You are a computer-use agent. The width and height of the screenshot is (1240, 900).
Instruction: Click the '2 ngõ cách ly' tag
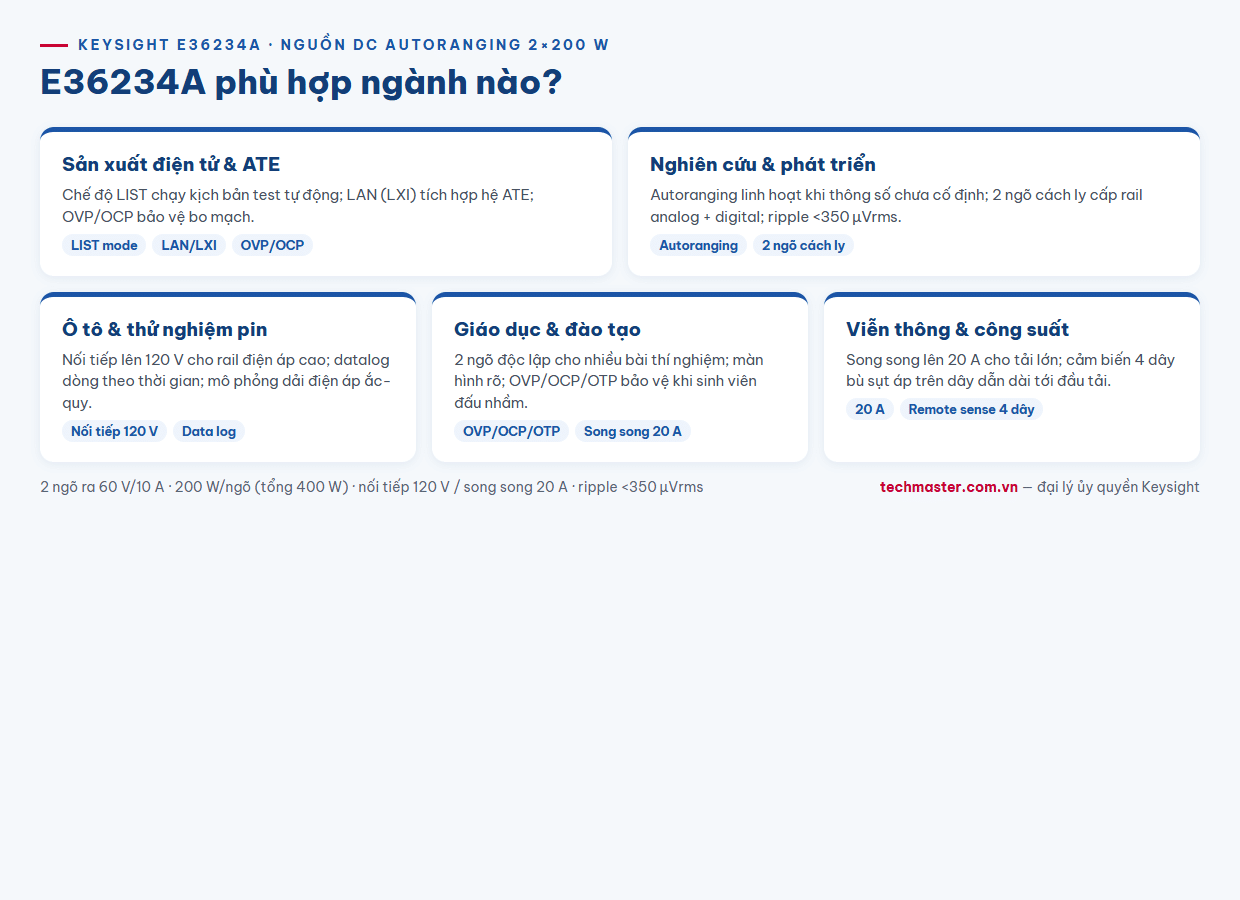click(x=803, y=245)
